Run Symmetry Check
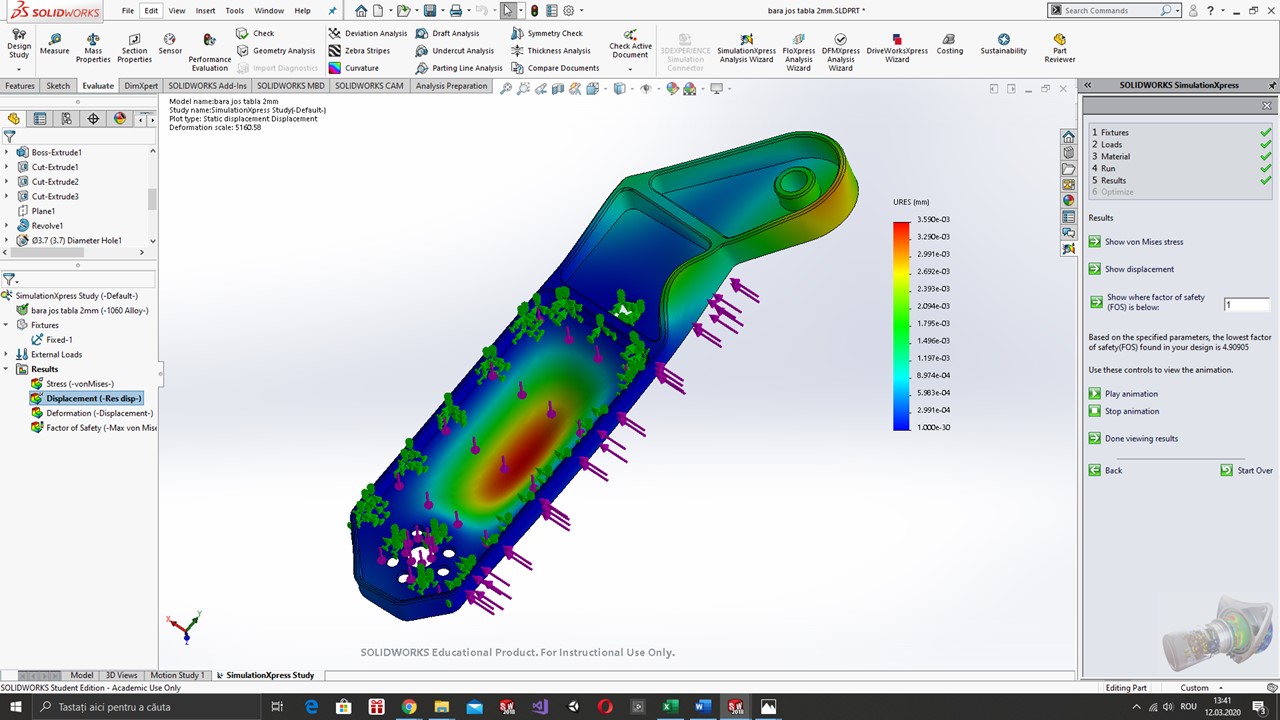 [547, 33]
